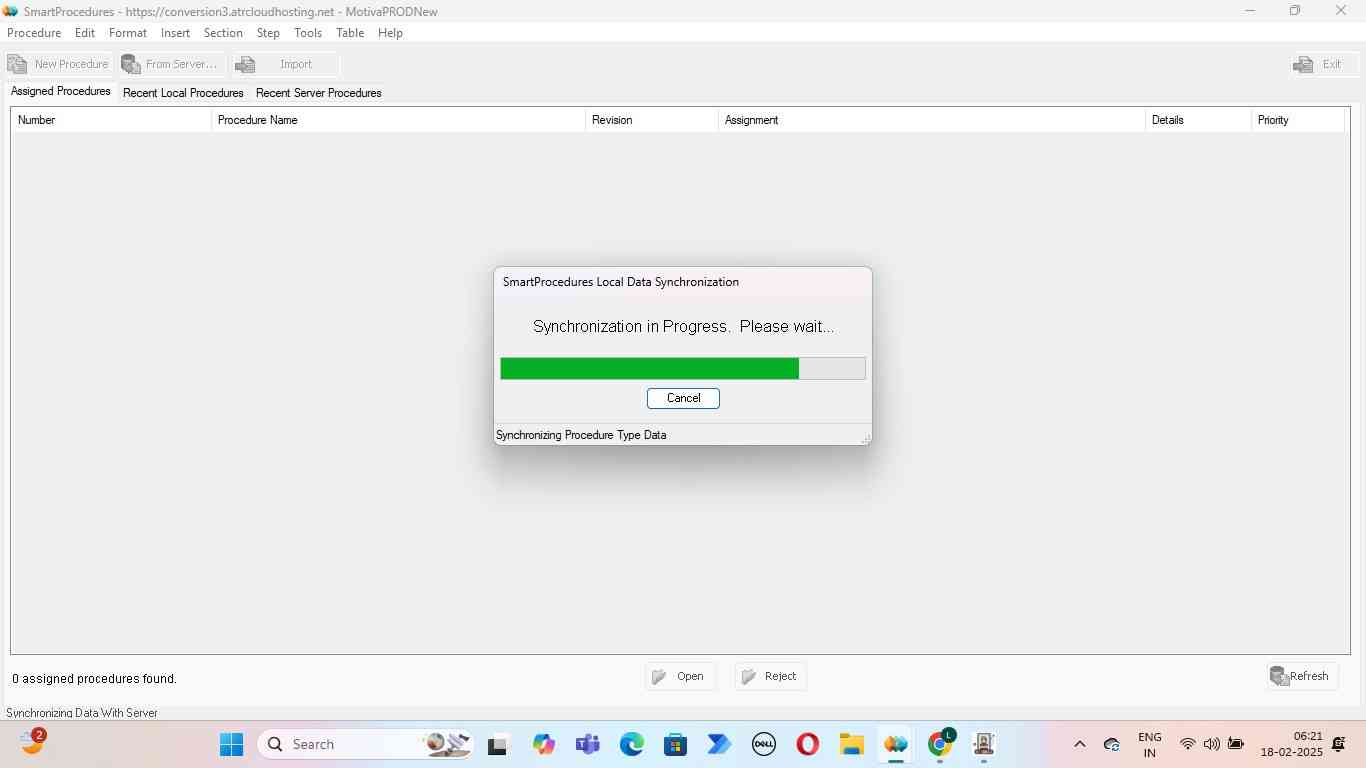Open the Windows Start menu
The image size is (1366, 768).
(x=231, y=744)
